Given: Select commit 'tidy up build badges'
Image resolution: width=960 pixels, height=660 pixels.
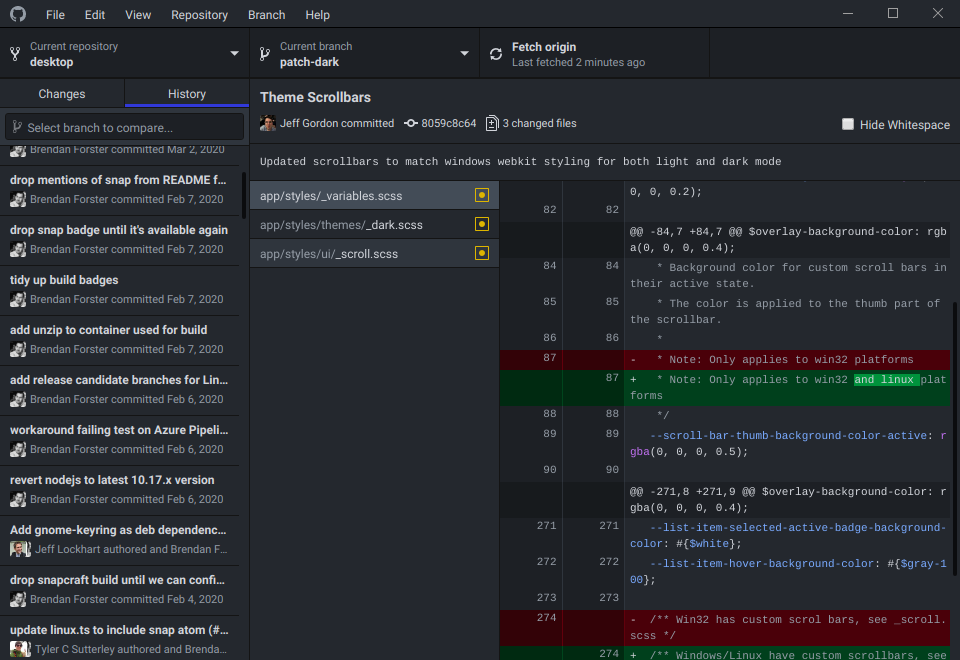Looking at the screenshot, I should [x=119, y=290].
